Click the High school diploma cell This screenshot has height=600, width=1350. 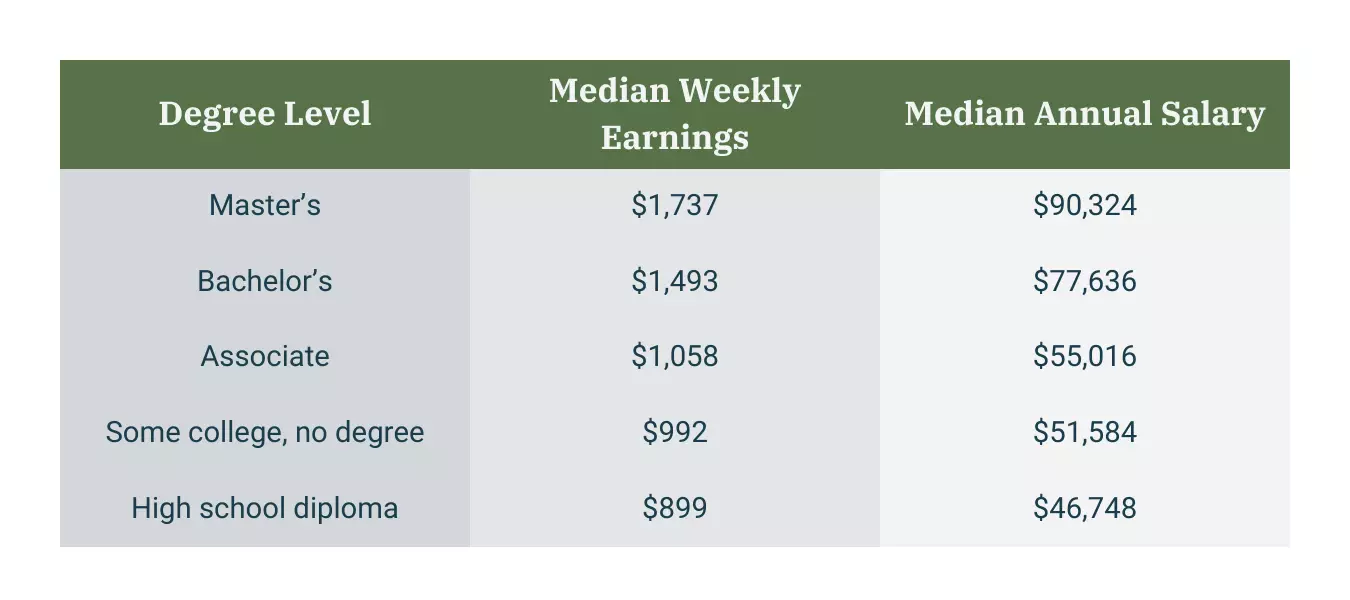click(265, 508)
